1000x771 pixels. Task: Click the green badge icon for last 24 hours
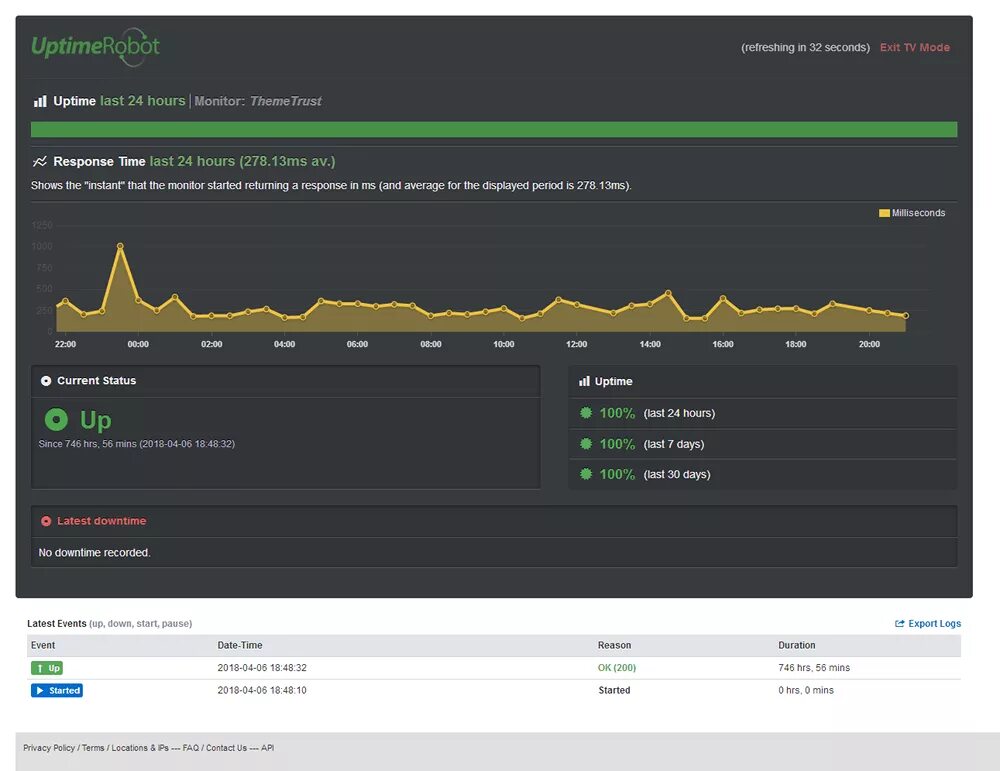(x=585, y=413)
